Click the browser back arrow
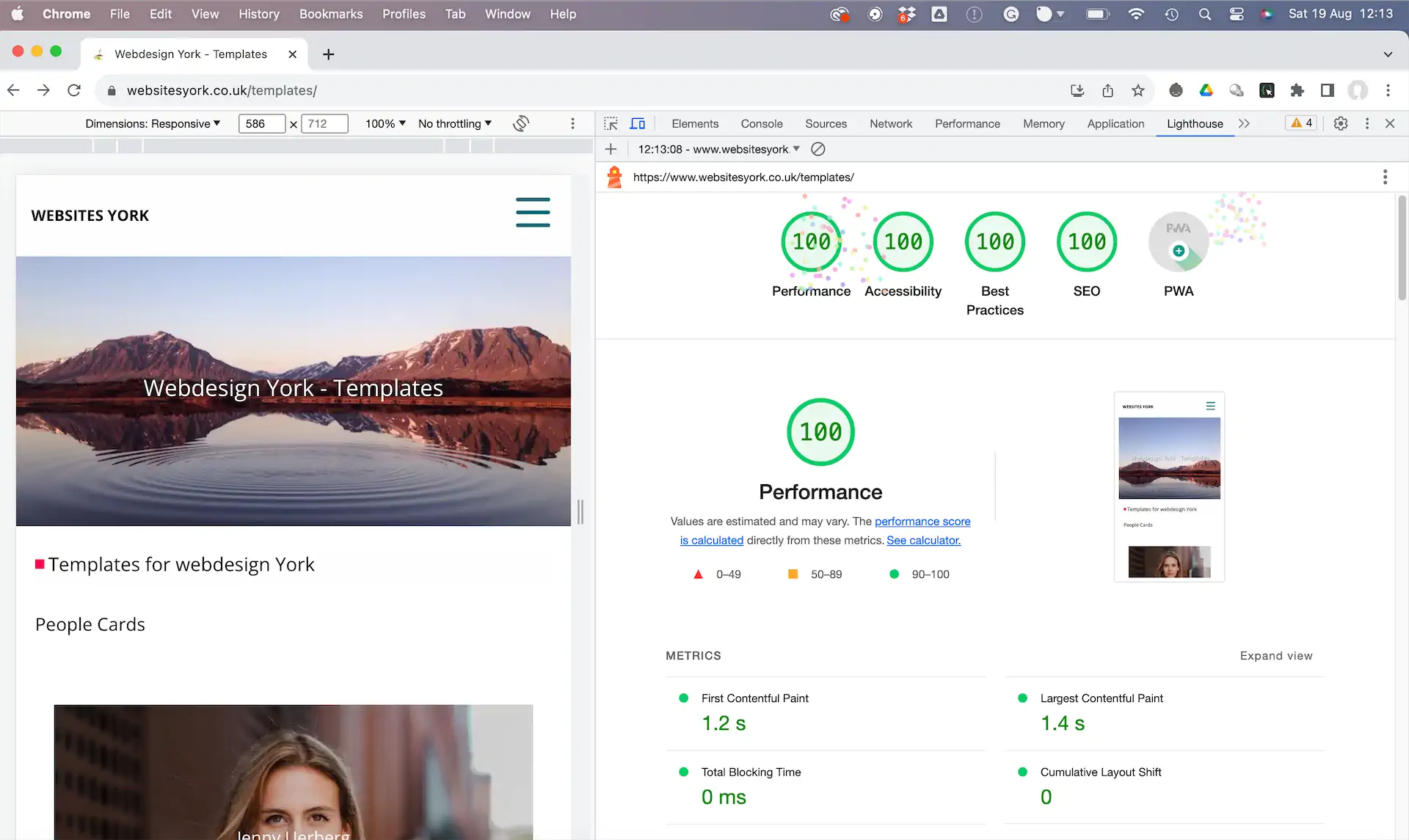 (13, 90)
